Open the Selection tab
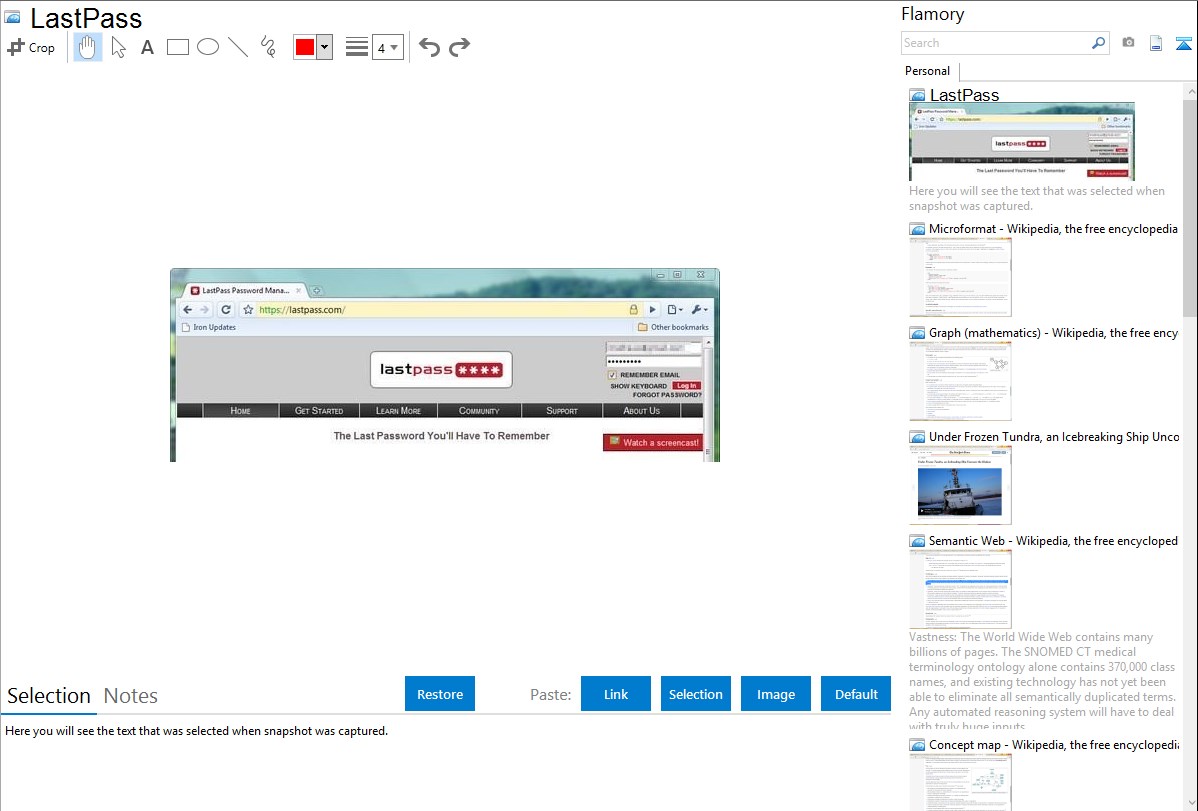The width and height of the screenshot is (1198, 811). point(49,696)
